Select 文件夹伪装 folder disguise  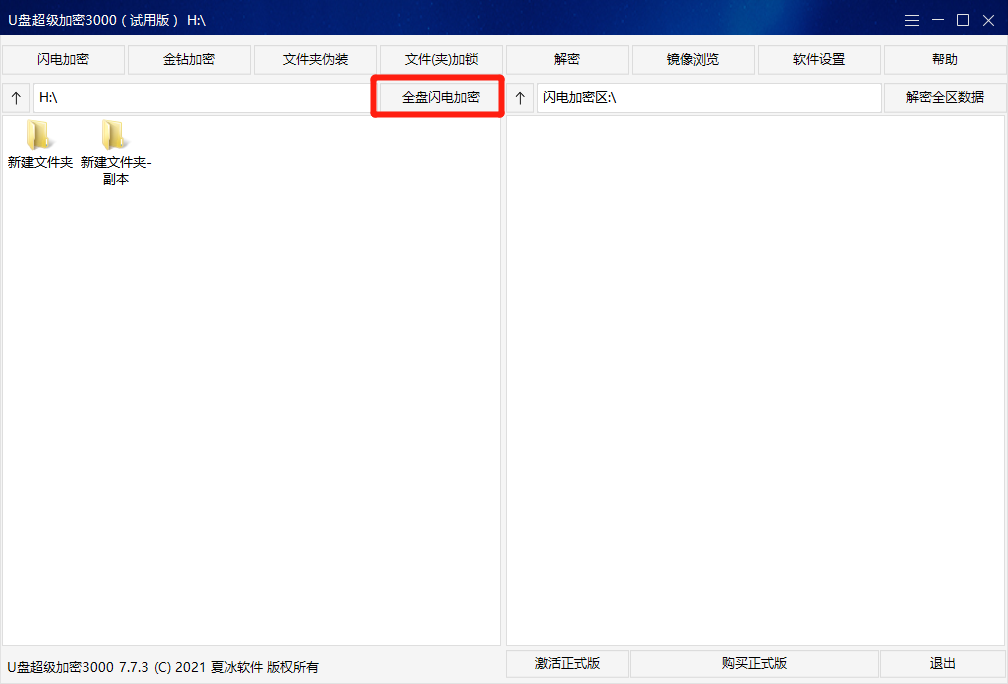[x=315, y=59]
